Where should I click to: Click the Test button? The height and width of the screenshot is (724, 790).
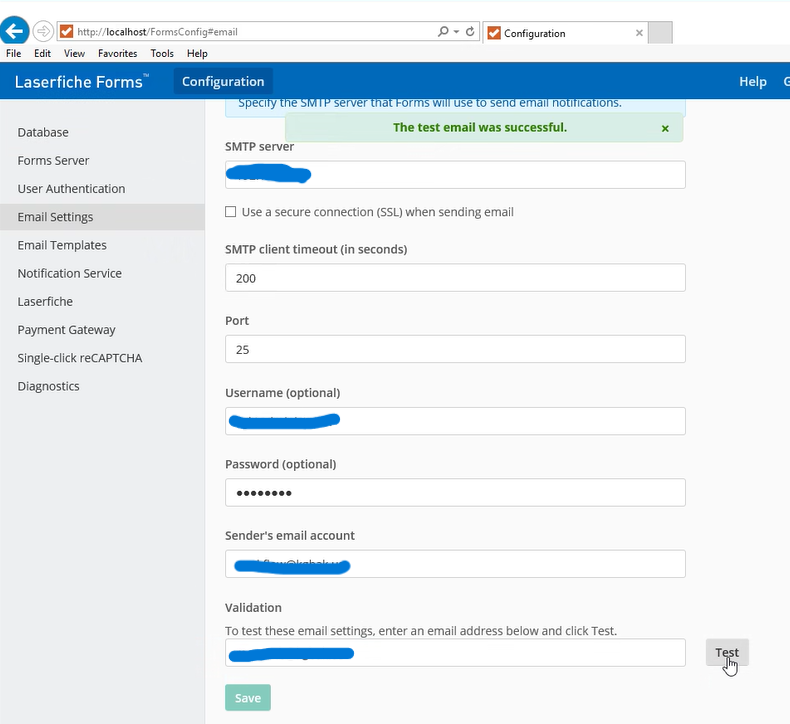(x=727, y=652)
